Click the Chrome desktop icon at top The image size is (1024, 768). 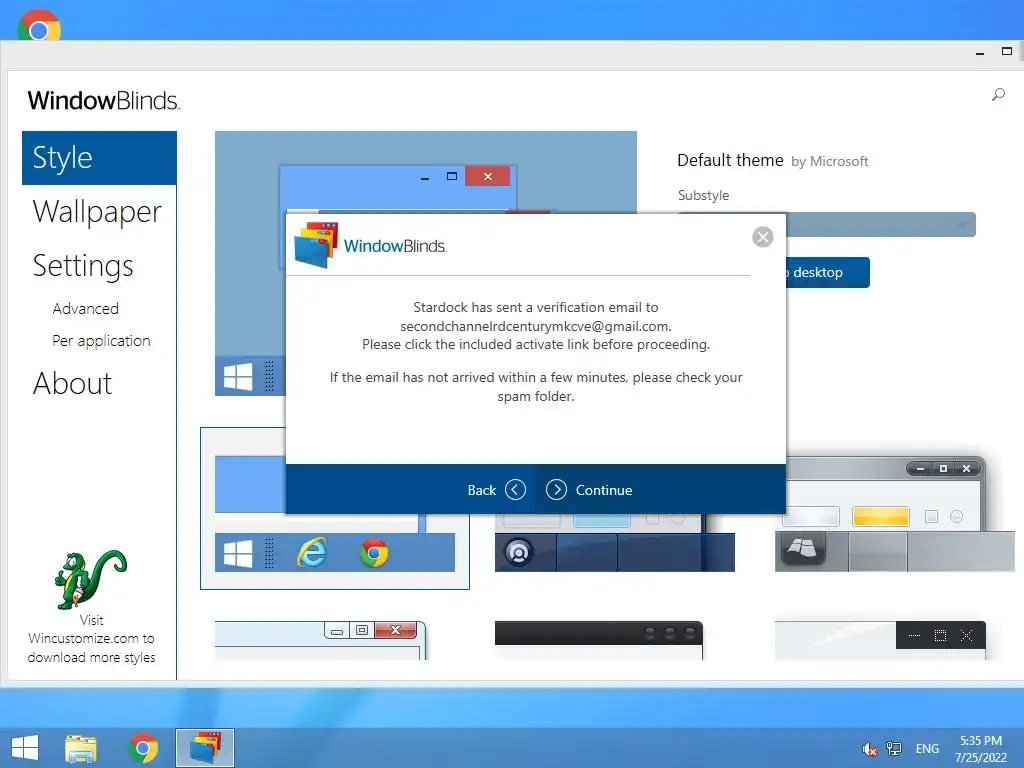pyautogui.click(x=39, y=26)
